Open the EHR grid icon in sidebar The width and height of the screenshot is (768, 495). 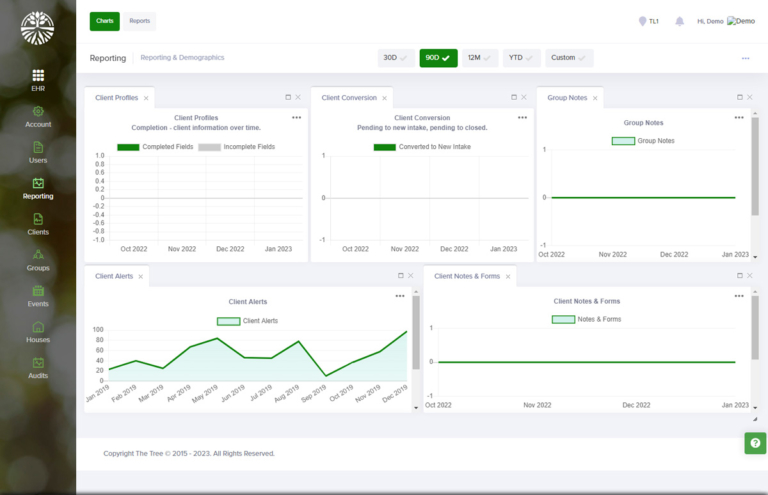pos(38,75)
